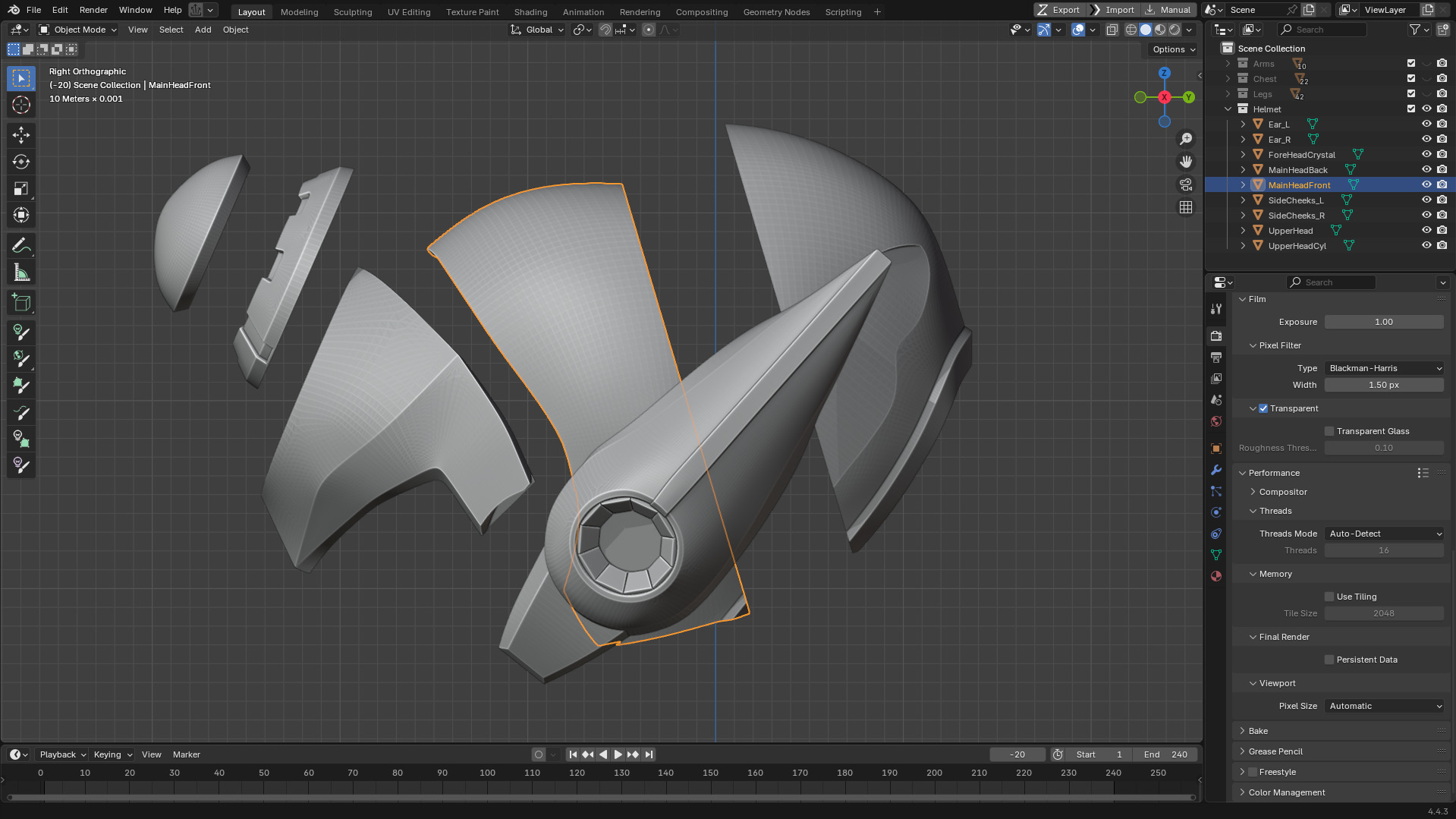Enable the Freestyle checkbox

[1253, 772]
